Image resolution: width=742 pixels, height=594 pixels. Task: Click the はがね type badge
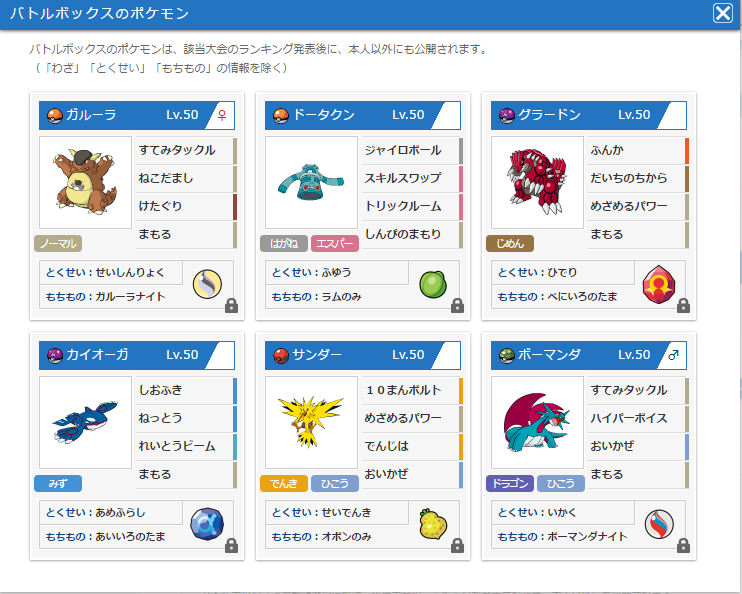(284, 244)
